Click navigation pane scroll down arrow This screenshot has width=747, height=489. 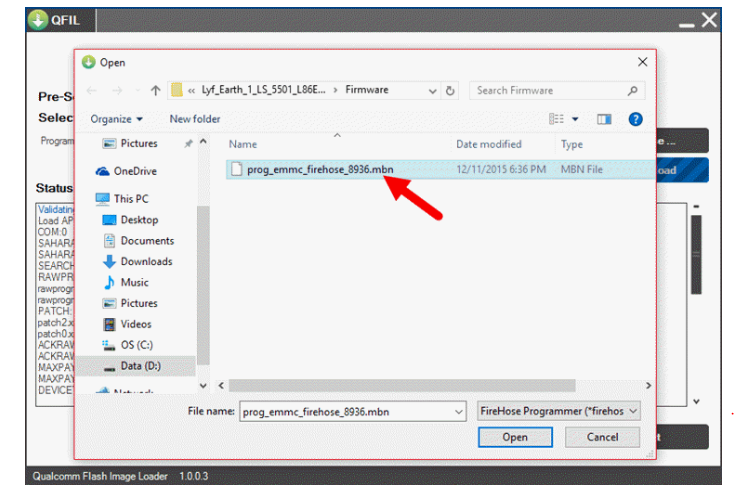[203, 386]
